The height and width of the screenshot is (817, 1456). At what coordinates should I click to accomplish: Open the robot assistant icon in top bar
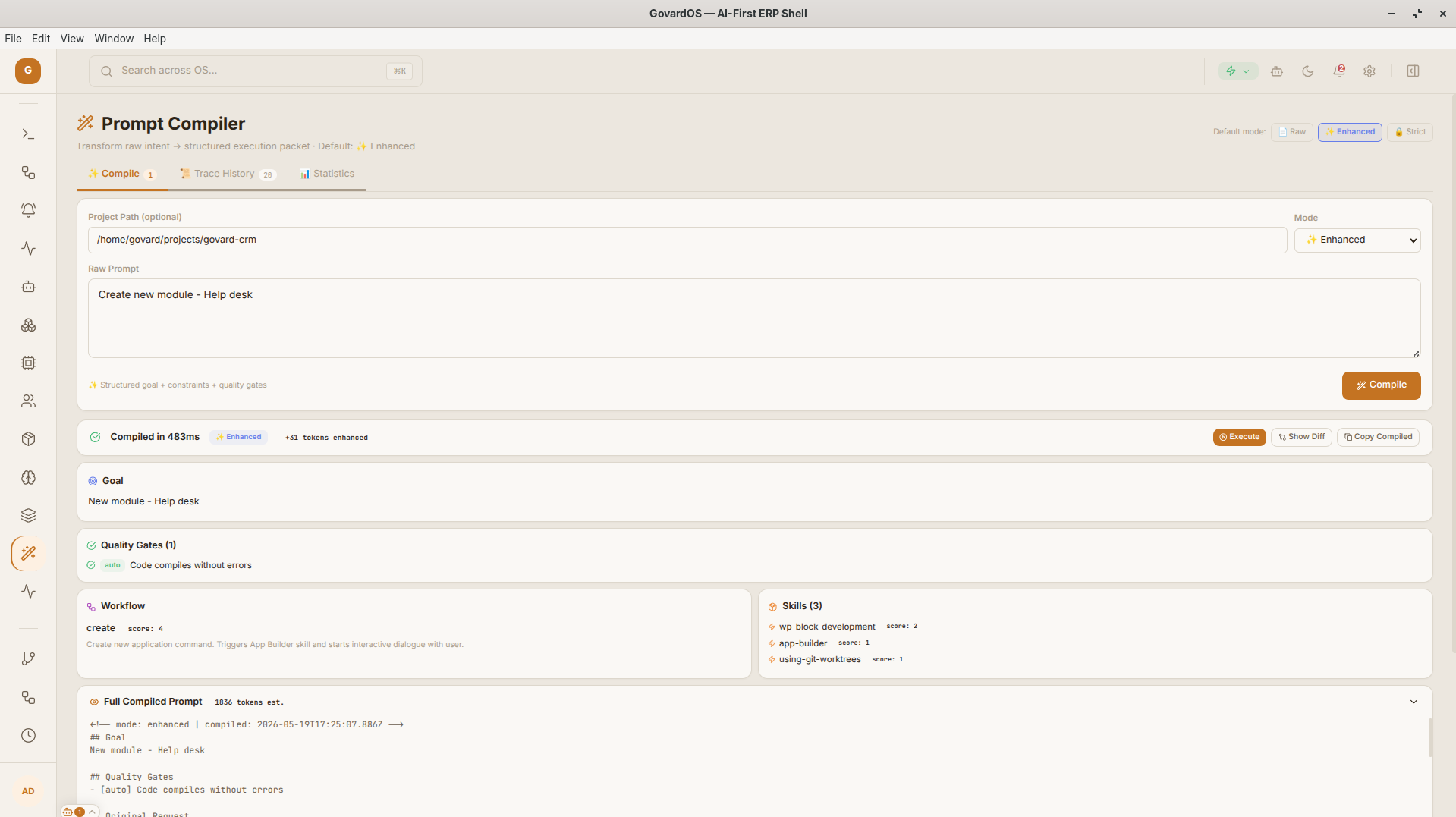tap(1277, 71)
